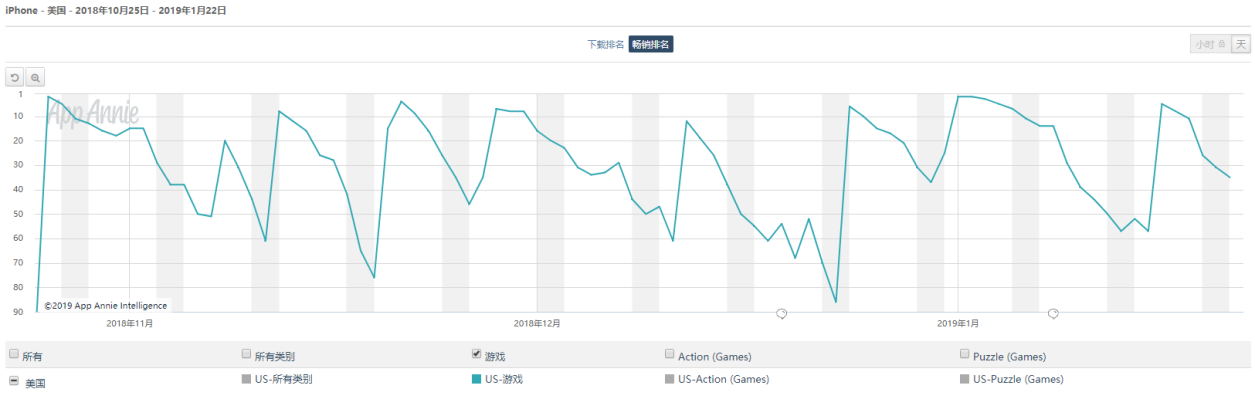Uncheck the 游戏 checkbox
This screenshot has width=1255, height=399.
pyautogui.click(x=477, y=354)
